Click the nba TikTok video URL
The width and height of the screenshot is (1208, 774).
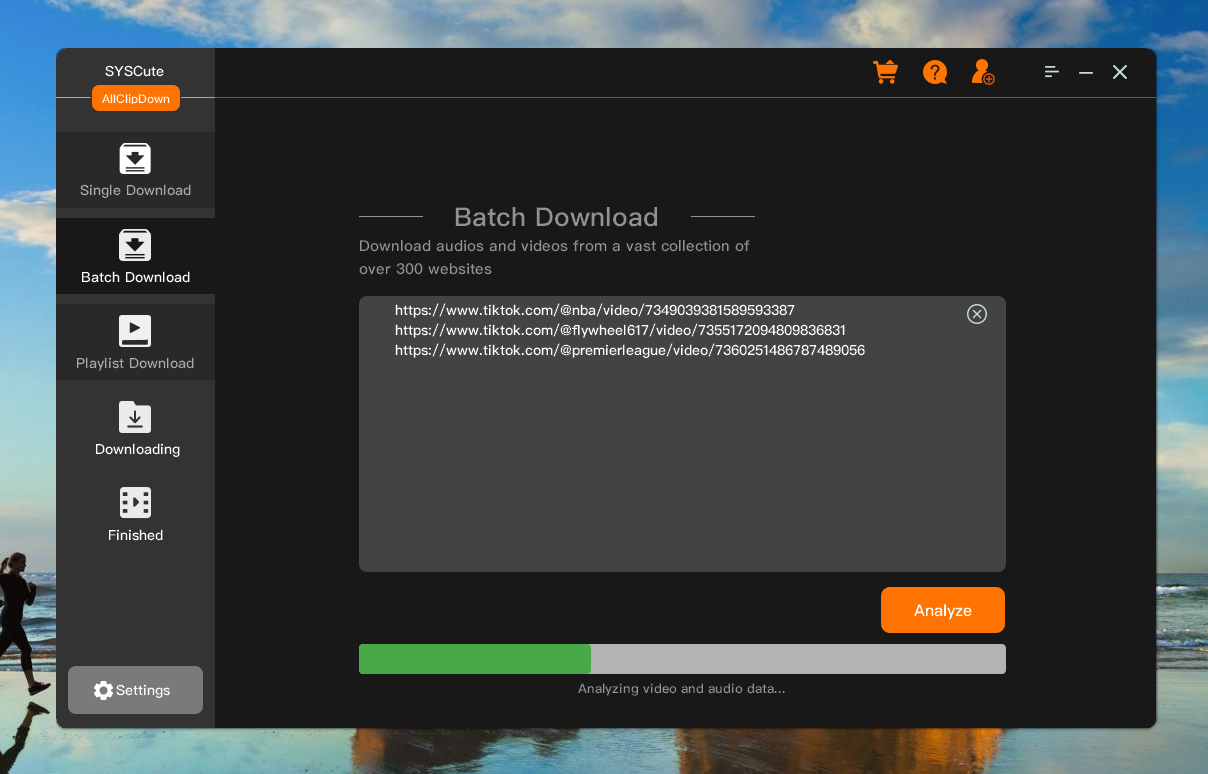(594, 310)
